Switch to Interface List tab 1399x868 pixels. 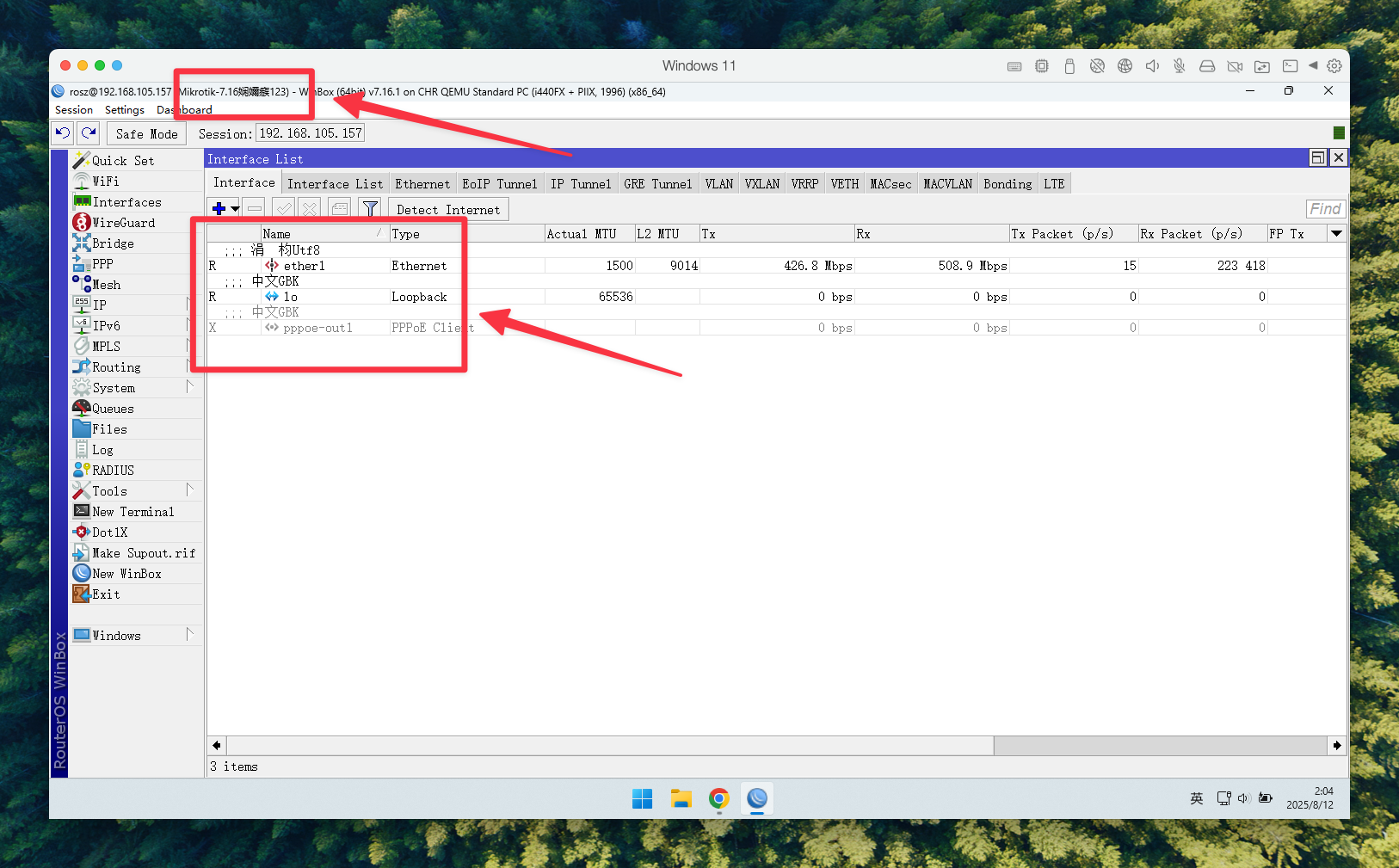coord(335,184)
